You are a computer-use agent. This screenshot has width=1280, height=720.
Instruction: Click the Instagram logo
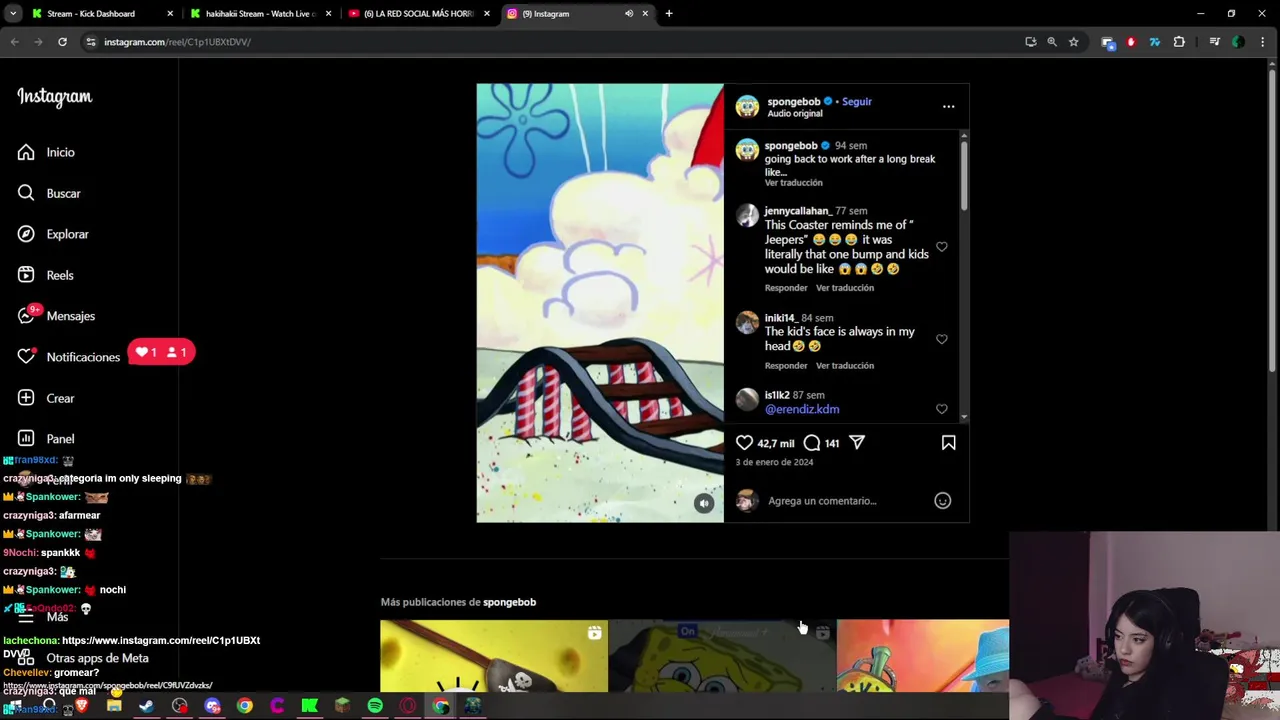point(54,96)
